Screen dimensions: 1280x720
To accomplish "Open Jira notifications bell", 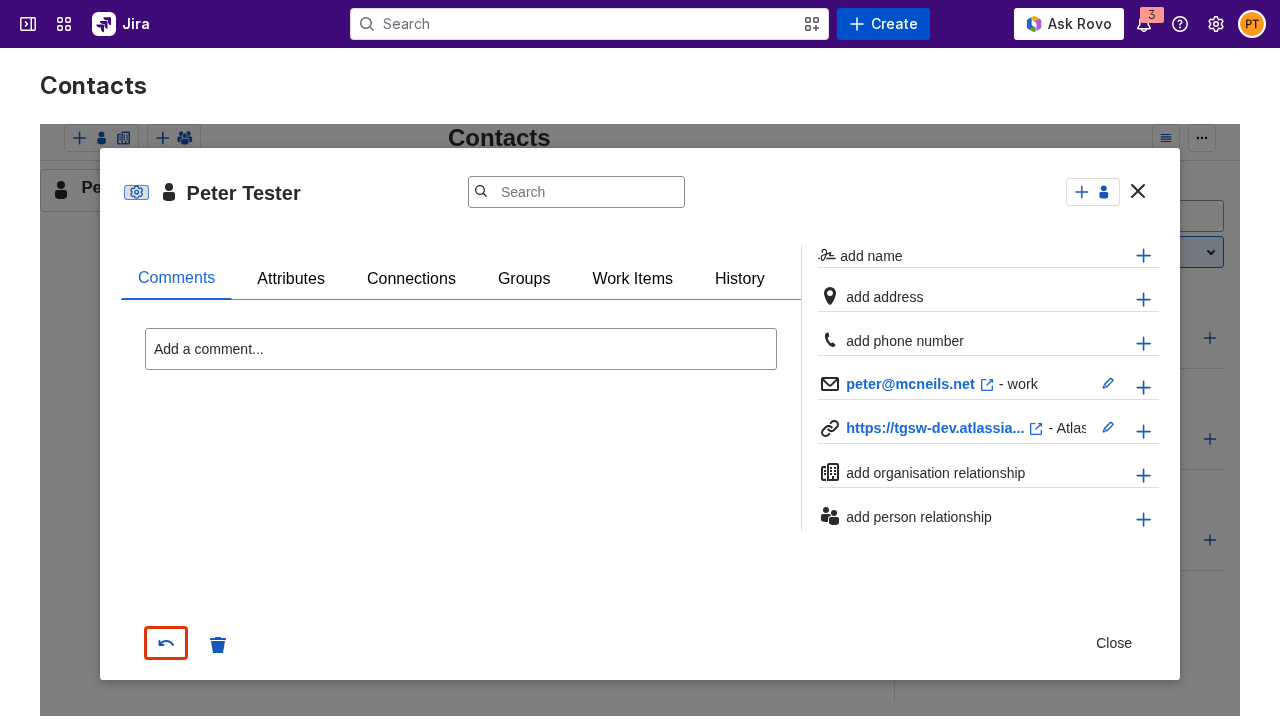I will pos(1144,24).
